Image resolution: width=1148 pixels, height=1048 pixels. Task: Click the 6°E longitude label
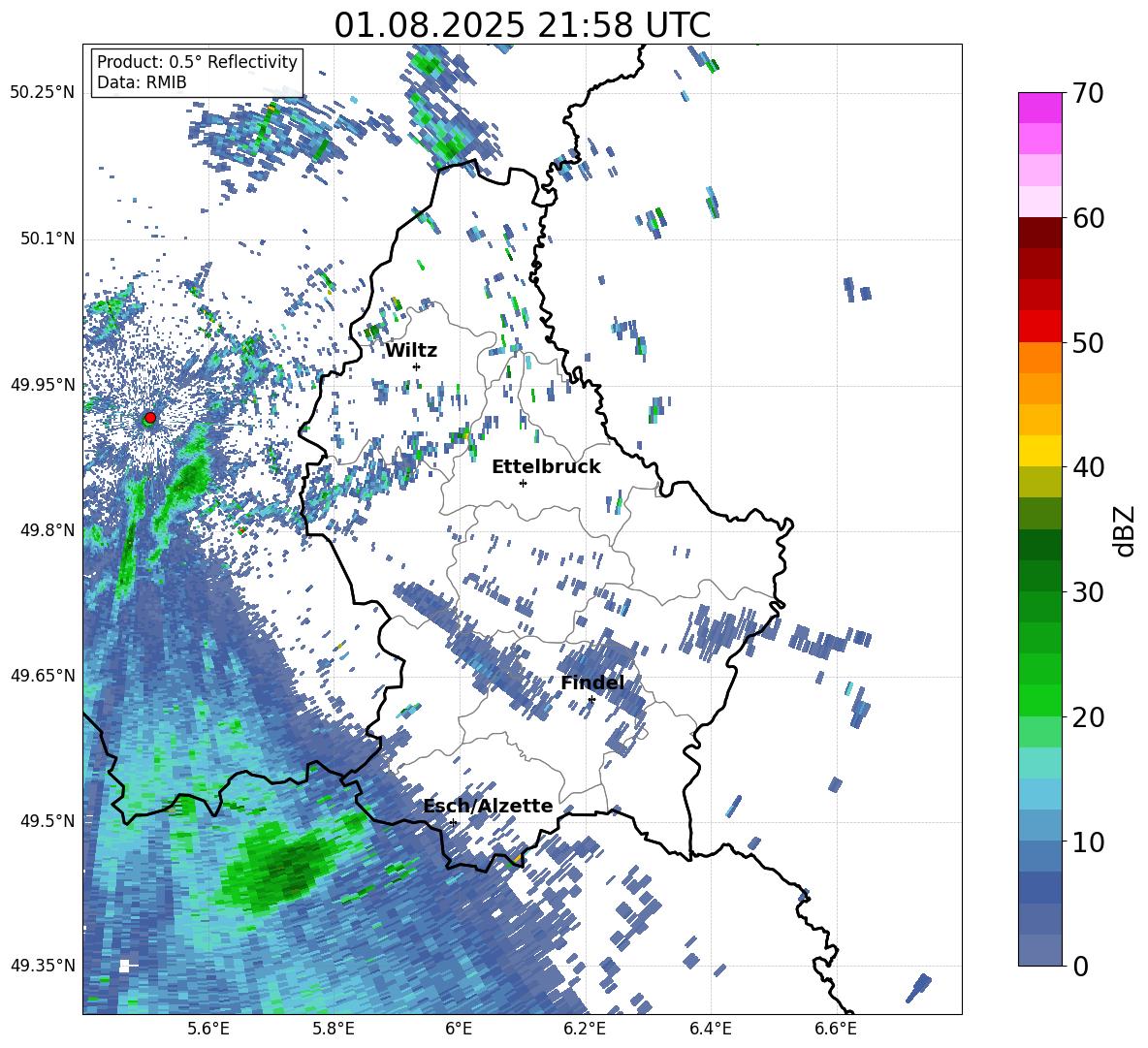pos(459,1029)
